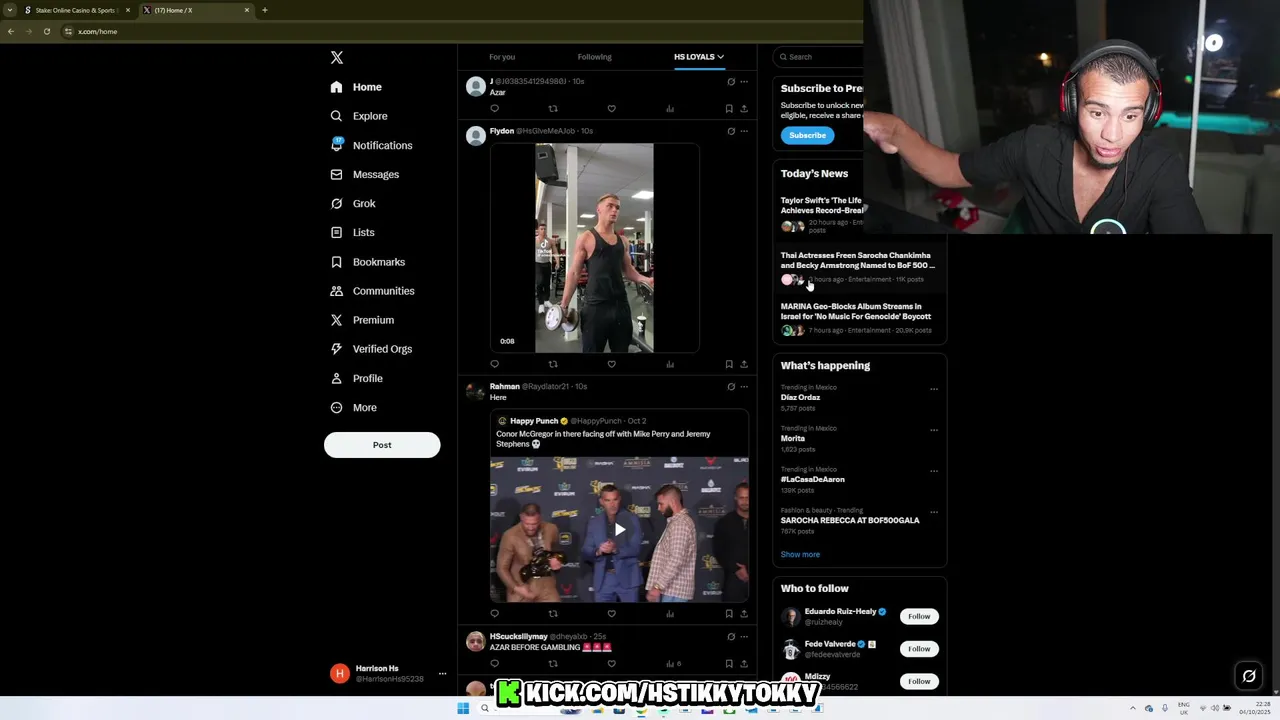Image resolution: width=1280 pixels, height=720 pixels.
Task: Switch to the Following tab
Action: pyautogui.click(x=594, y=57)
